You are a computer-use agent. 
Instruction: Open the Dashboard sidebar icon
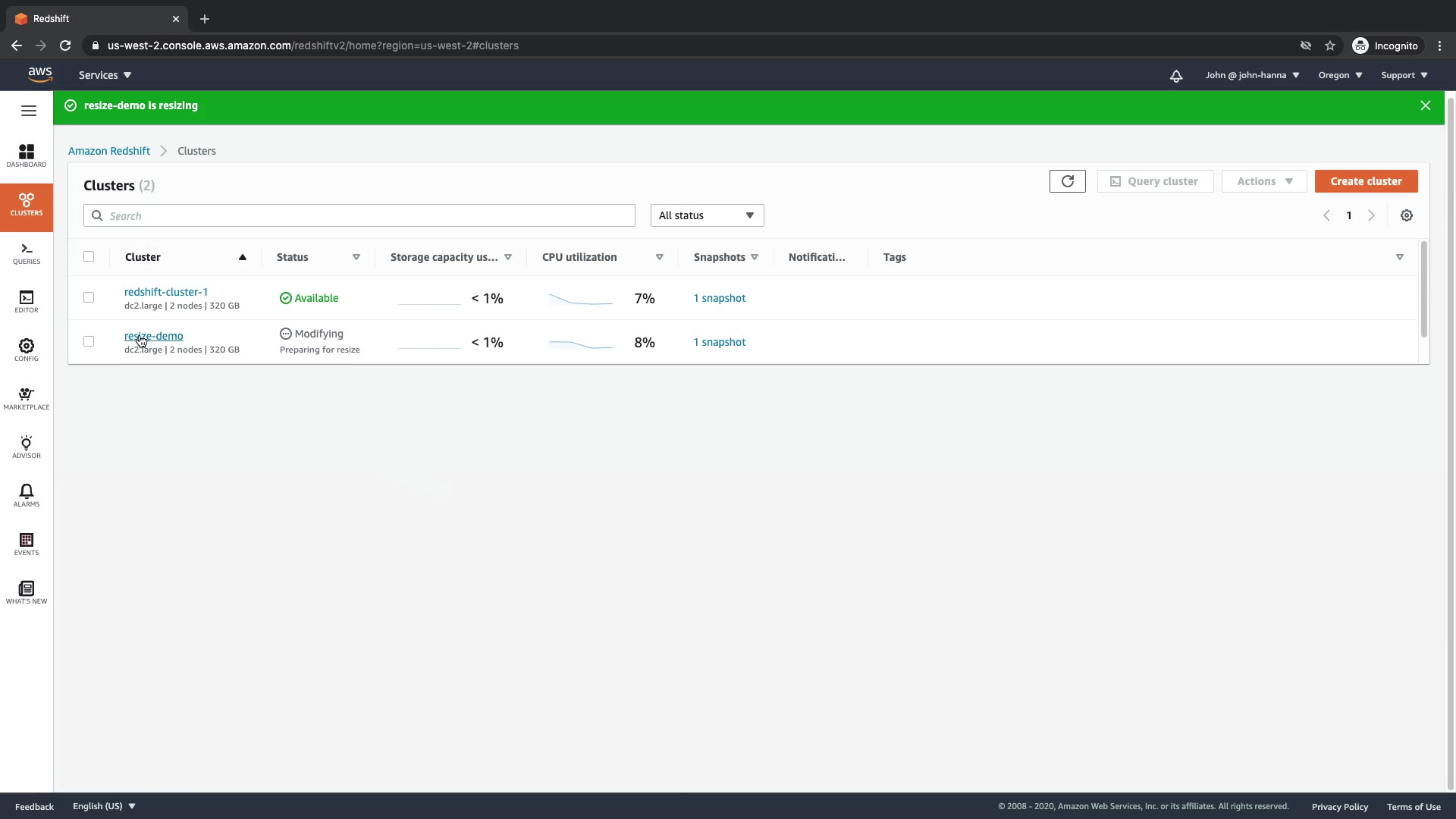click(27, 155)
